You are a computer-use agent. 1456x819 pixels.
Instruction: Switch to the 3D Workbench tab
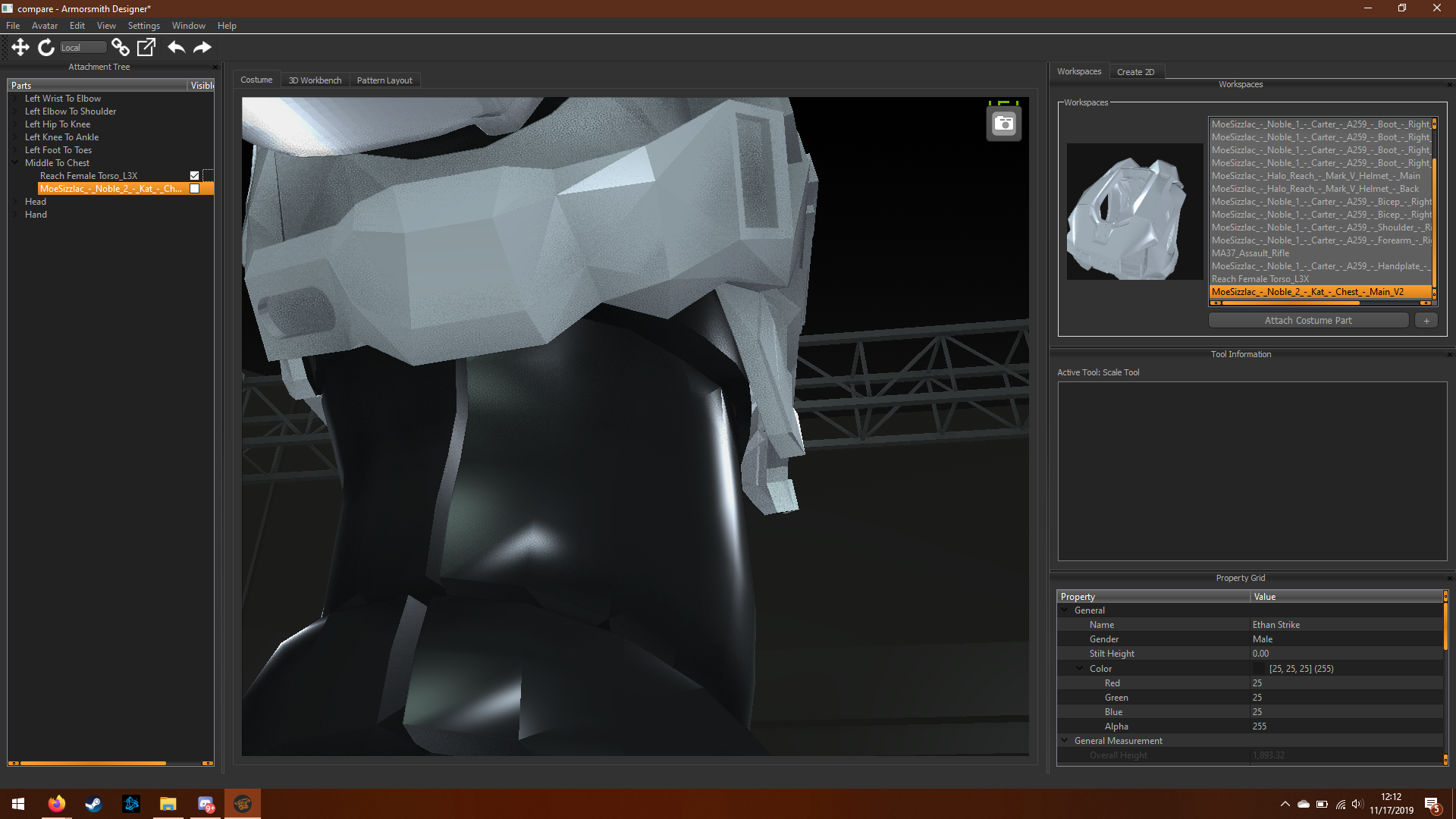coord(315,80)
